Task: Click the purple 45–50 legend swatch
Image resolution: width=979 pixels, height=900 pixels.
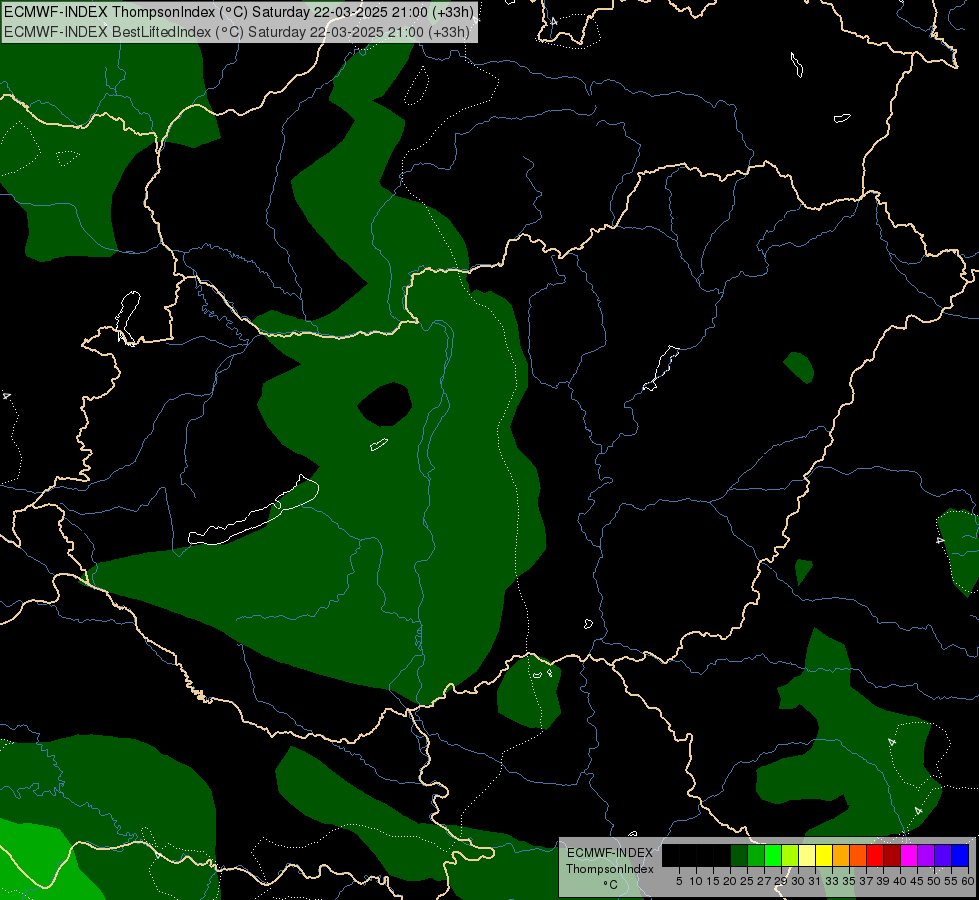Action: point(927,855)
